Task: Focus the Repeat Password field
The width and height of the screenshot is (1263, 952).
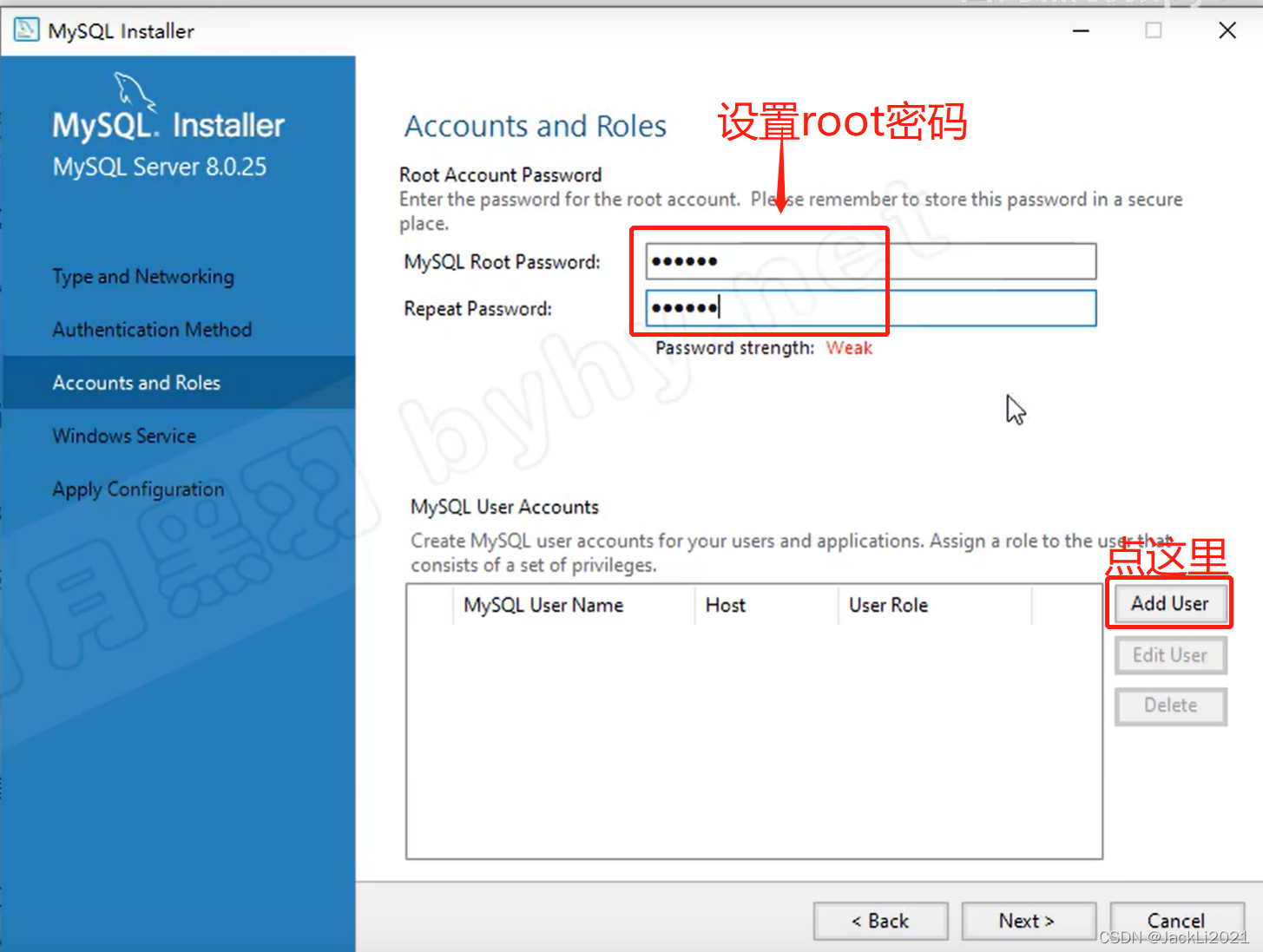Action: pos(871,308)
